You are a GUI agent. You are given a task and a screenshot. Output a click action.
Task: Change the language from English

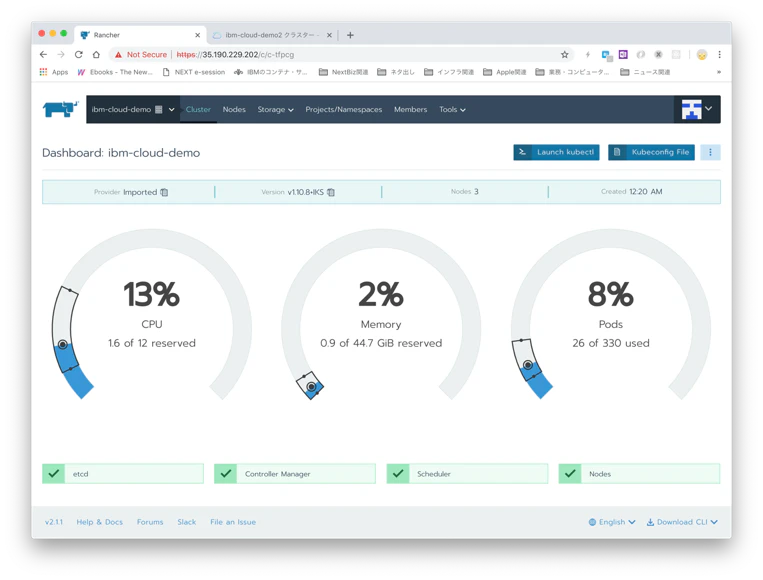point(612,522)
